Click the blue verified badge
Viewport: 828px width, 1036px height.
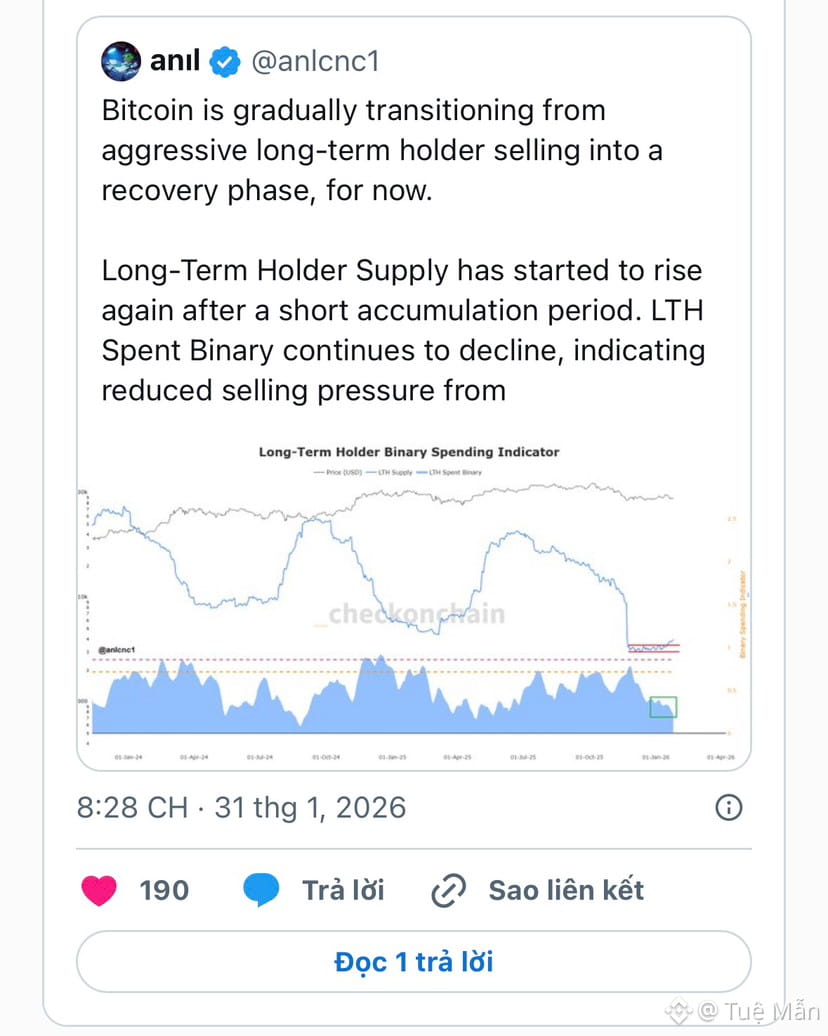pyautogui.click(x=224, y=62)
